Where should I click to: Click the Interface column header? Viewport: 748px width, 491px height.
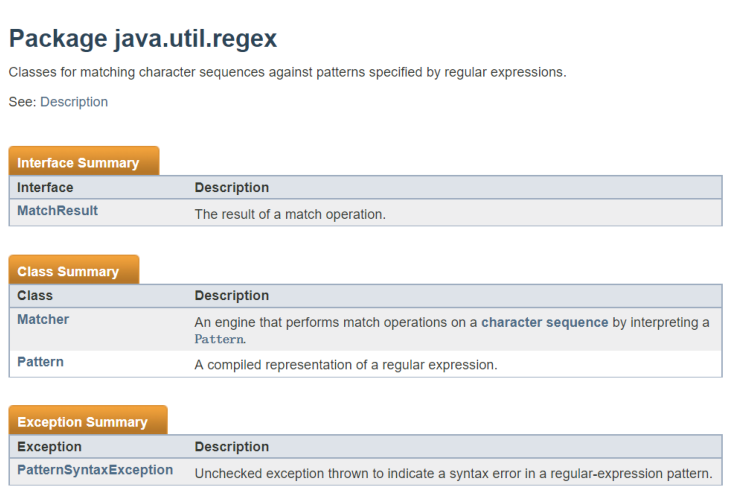(45, 187)
